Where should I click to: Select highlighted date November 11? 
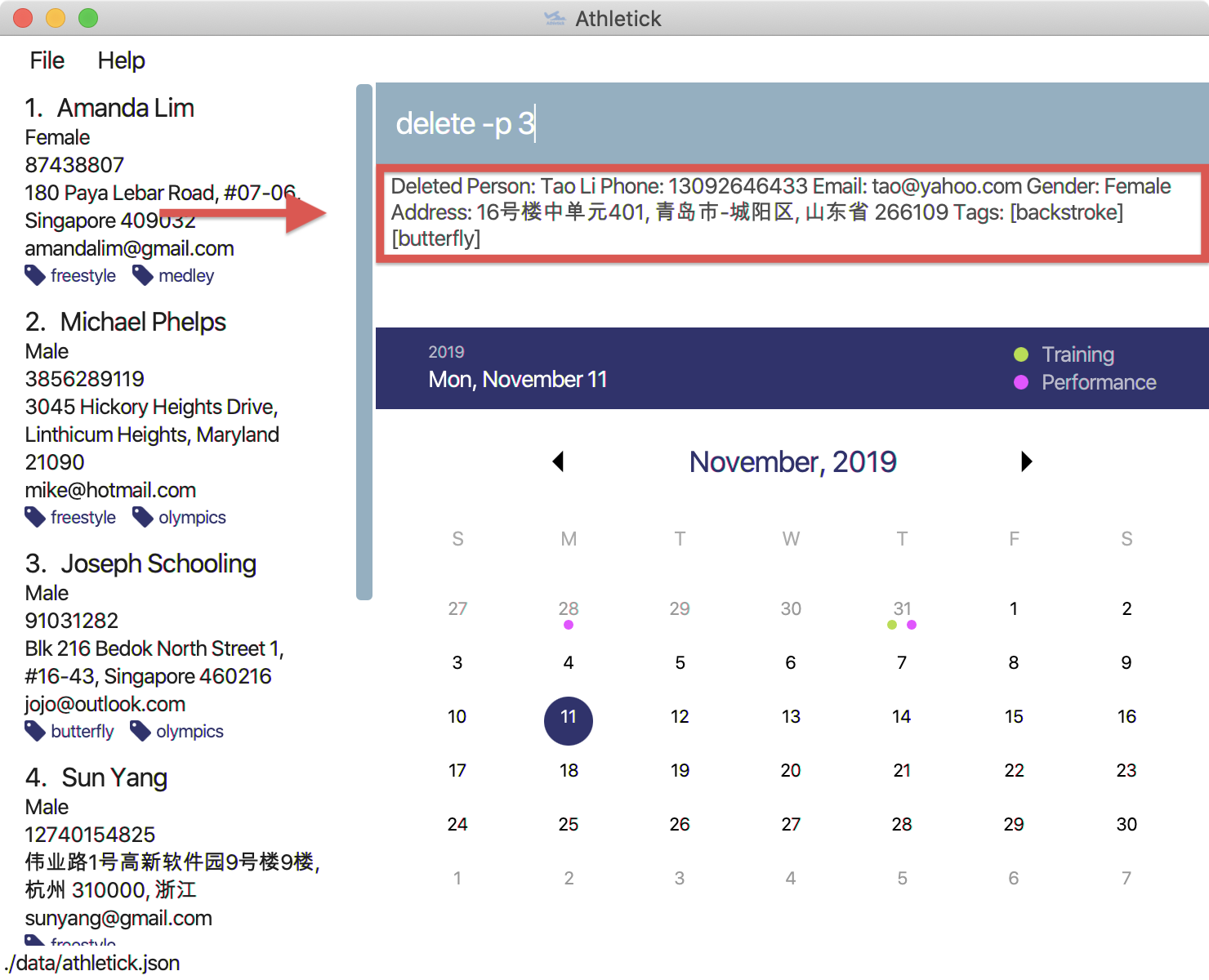click(569, 720)
